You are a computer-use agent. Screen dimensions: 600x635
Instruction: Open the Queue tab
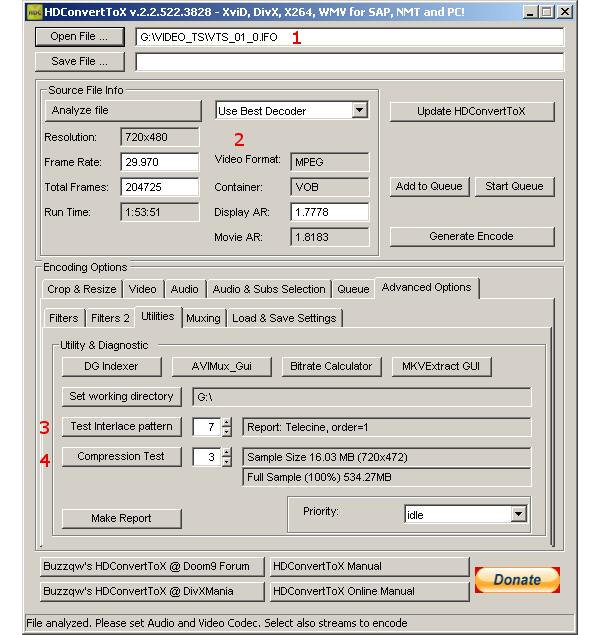pos(353,289)
